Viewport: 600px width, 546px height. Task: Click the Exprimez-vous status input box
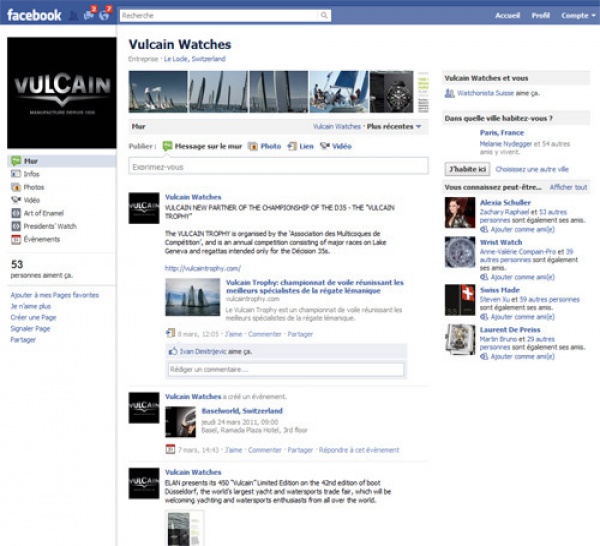tap(279, 167)
